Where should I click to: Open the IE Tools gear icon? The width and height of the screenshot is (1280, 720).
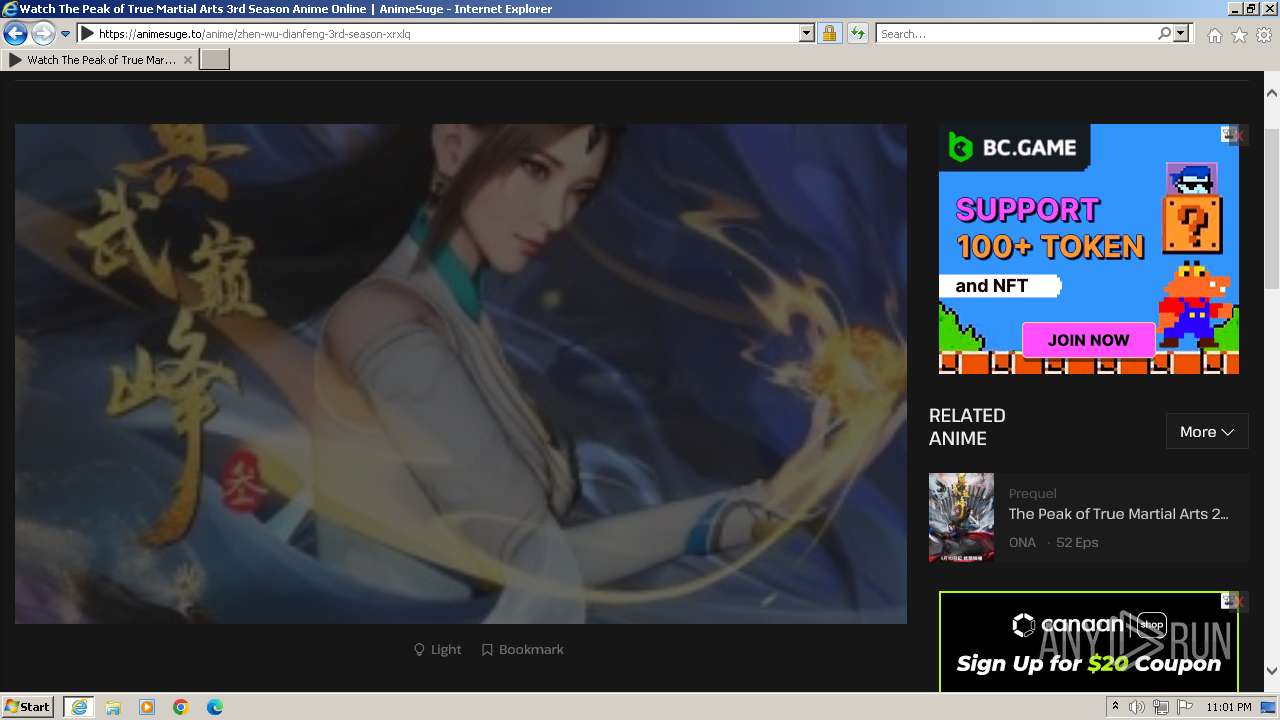1264,35
